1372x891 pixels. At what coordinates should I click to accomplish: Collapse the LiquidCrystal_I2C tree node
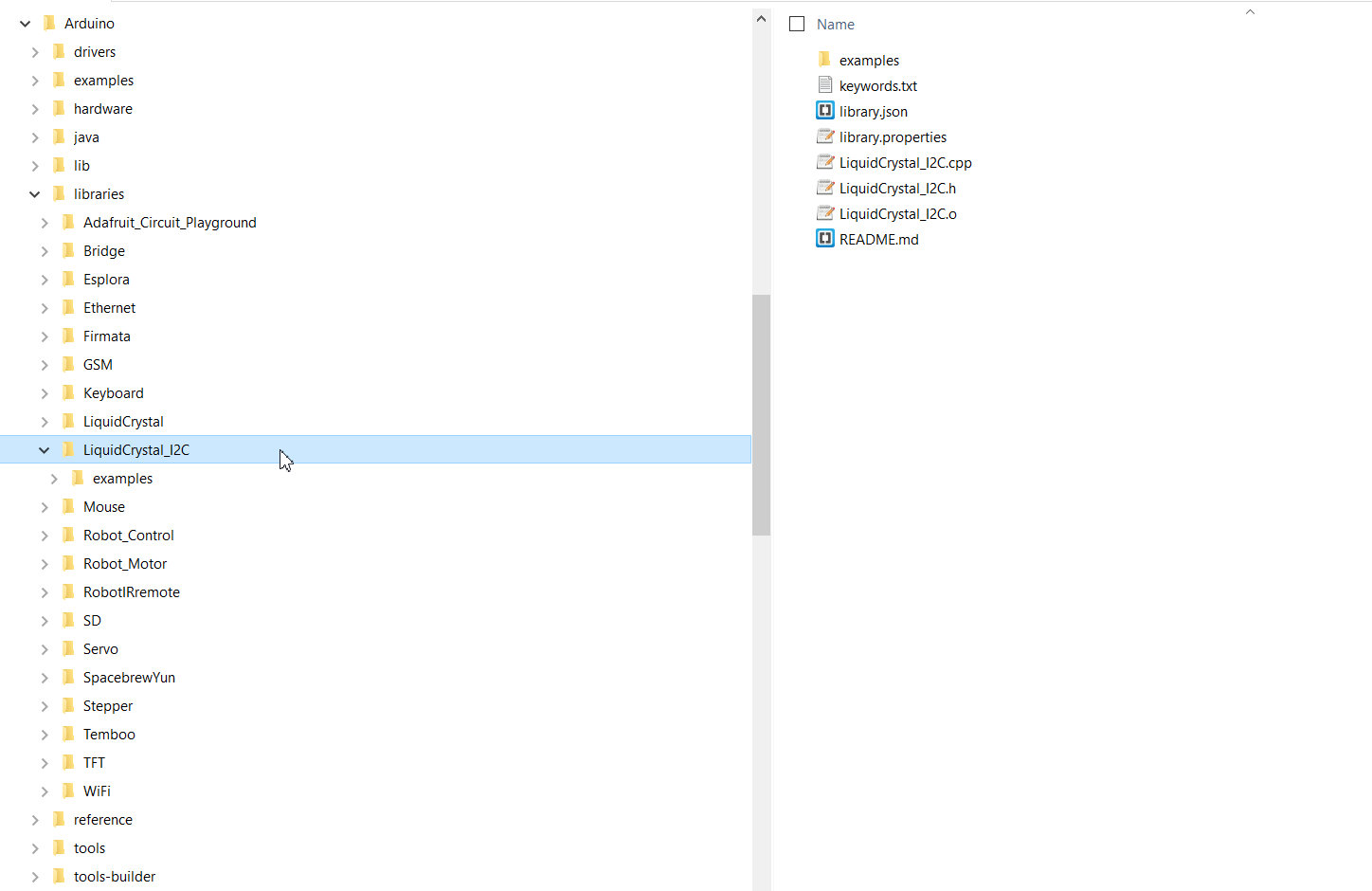(x=45, y=450)
